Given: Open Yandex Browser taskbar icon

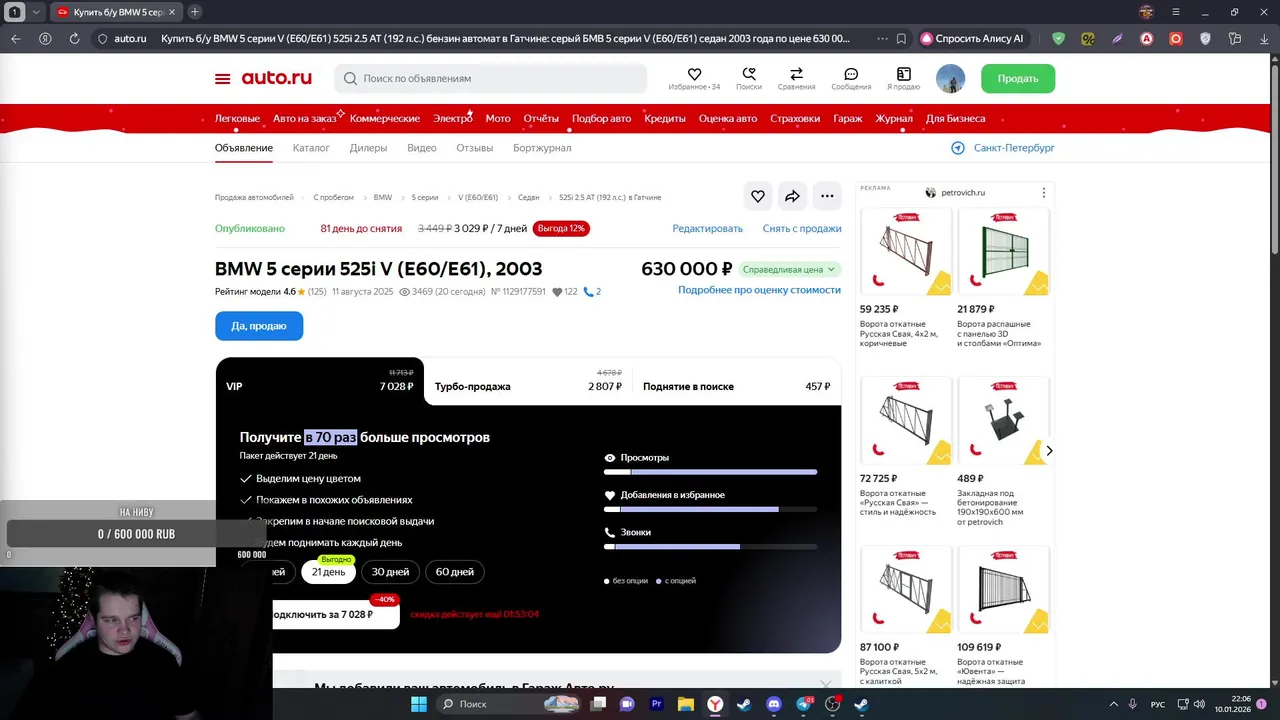Looking at the screenshot, I should (715, 704).
